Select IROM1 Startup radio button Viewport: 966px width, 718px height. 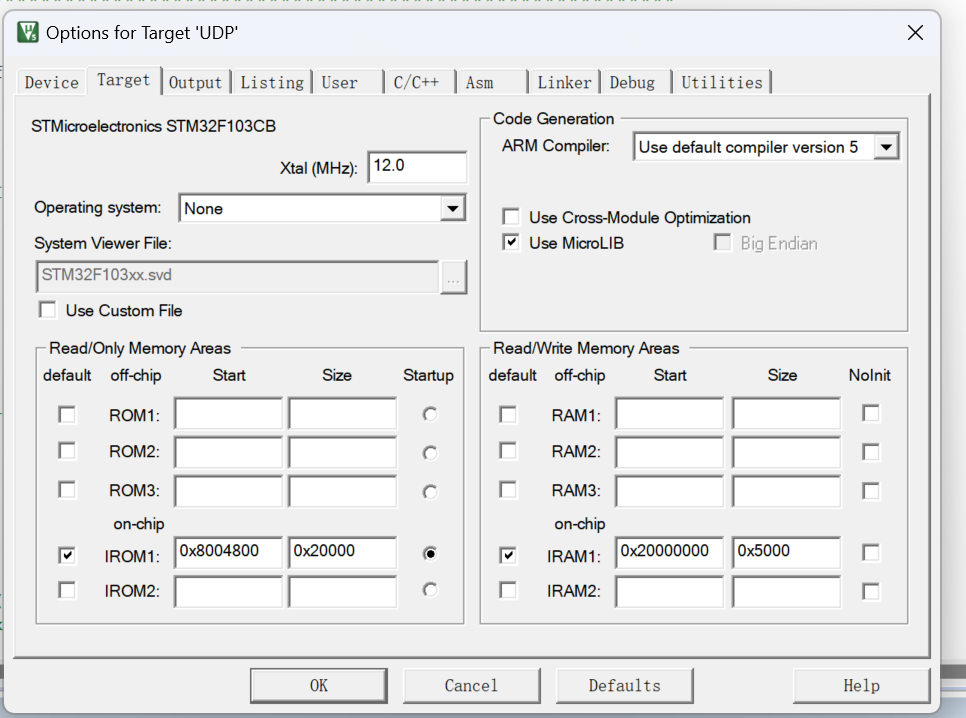pyautogui.click(x=430, y=553)
